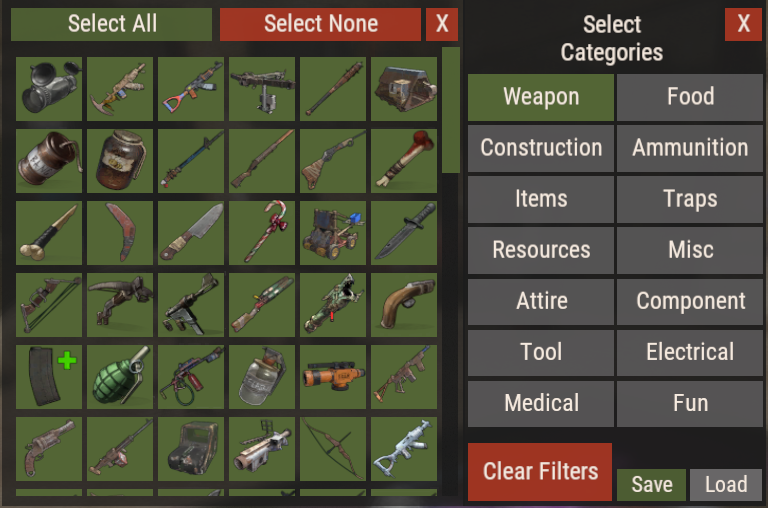Click the green Save button

point(651,485)
